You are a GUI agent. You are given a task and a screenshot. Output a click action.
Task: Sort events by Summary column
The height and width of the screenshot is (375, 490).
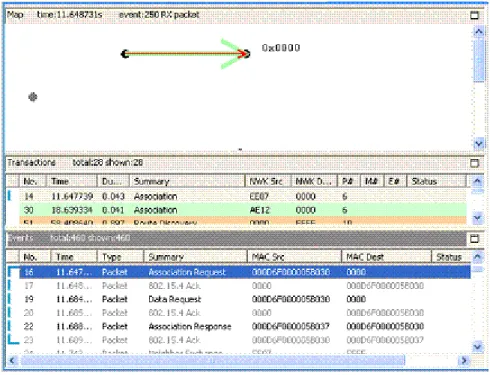[195, 257]
